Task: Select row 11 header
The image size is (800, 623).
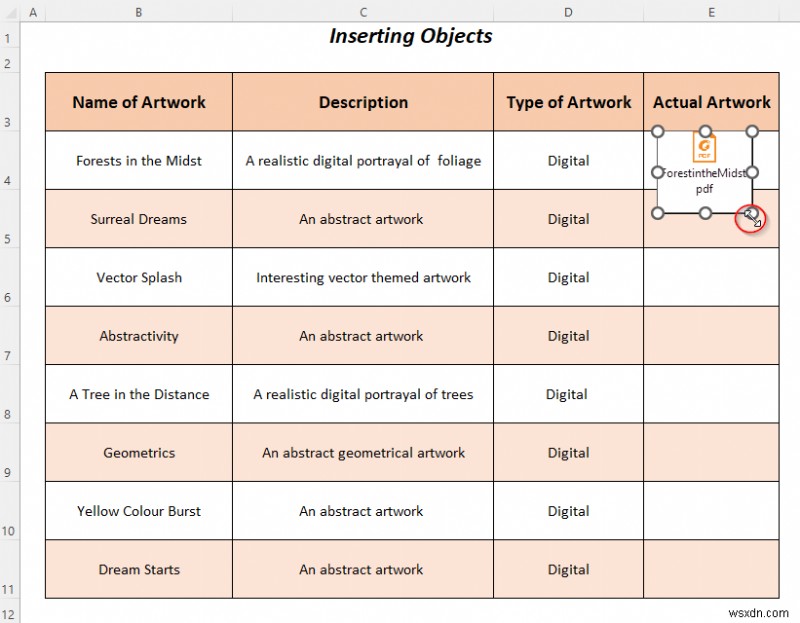Action: click(9, 569)
